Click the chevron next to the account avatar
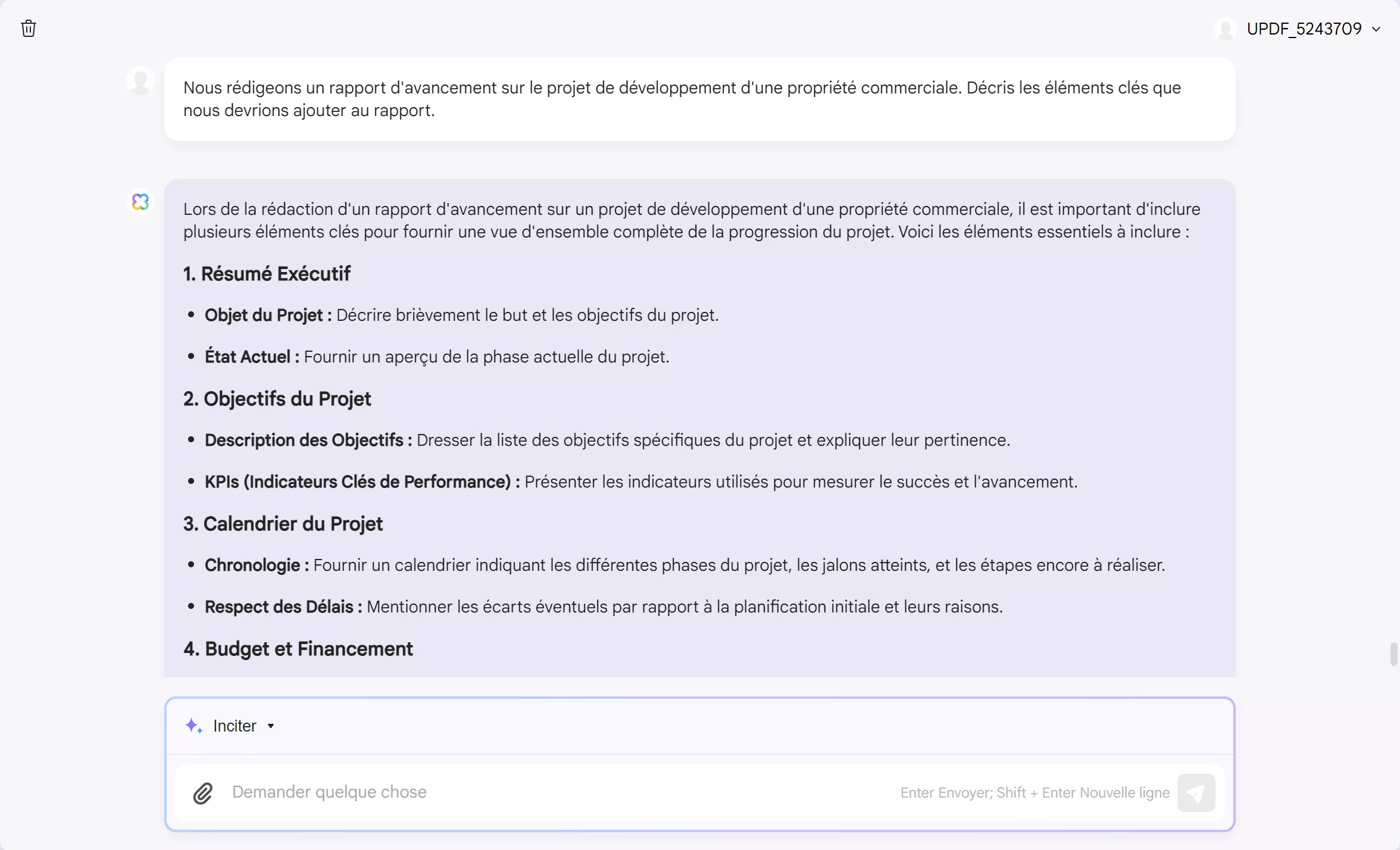The image size is (1400, 850). coord(1378,28)
